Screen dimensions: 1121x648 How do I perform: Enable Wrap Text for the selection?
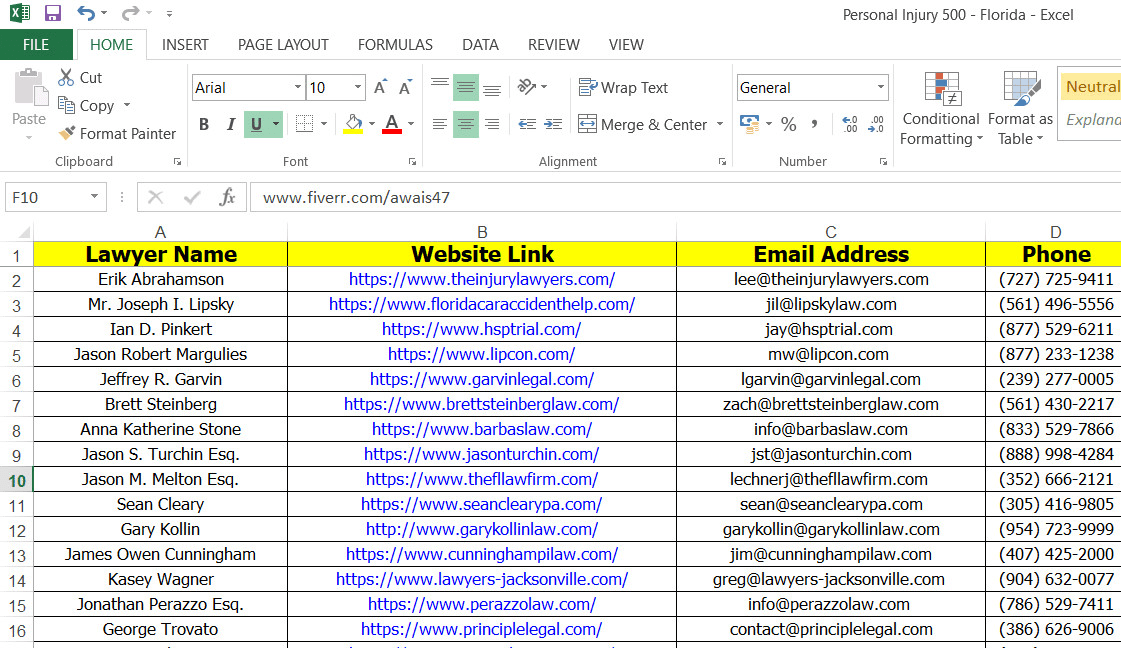(623, 87)
